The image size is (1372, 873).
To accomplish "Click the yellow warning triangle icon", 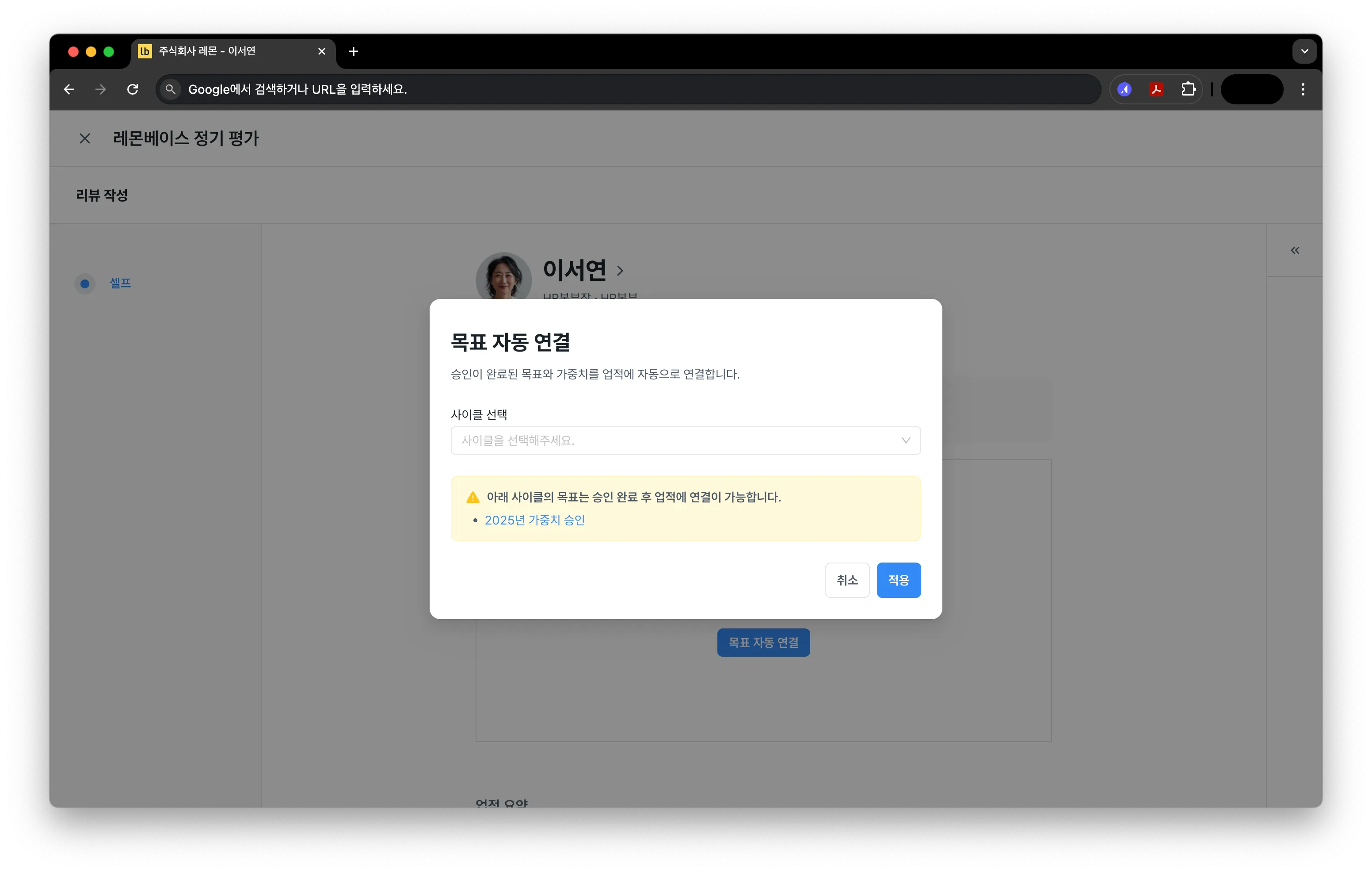I will (x=473, y=497).
